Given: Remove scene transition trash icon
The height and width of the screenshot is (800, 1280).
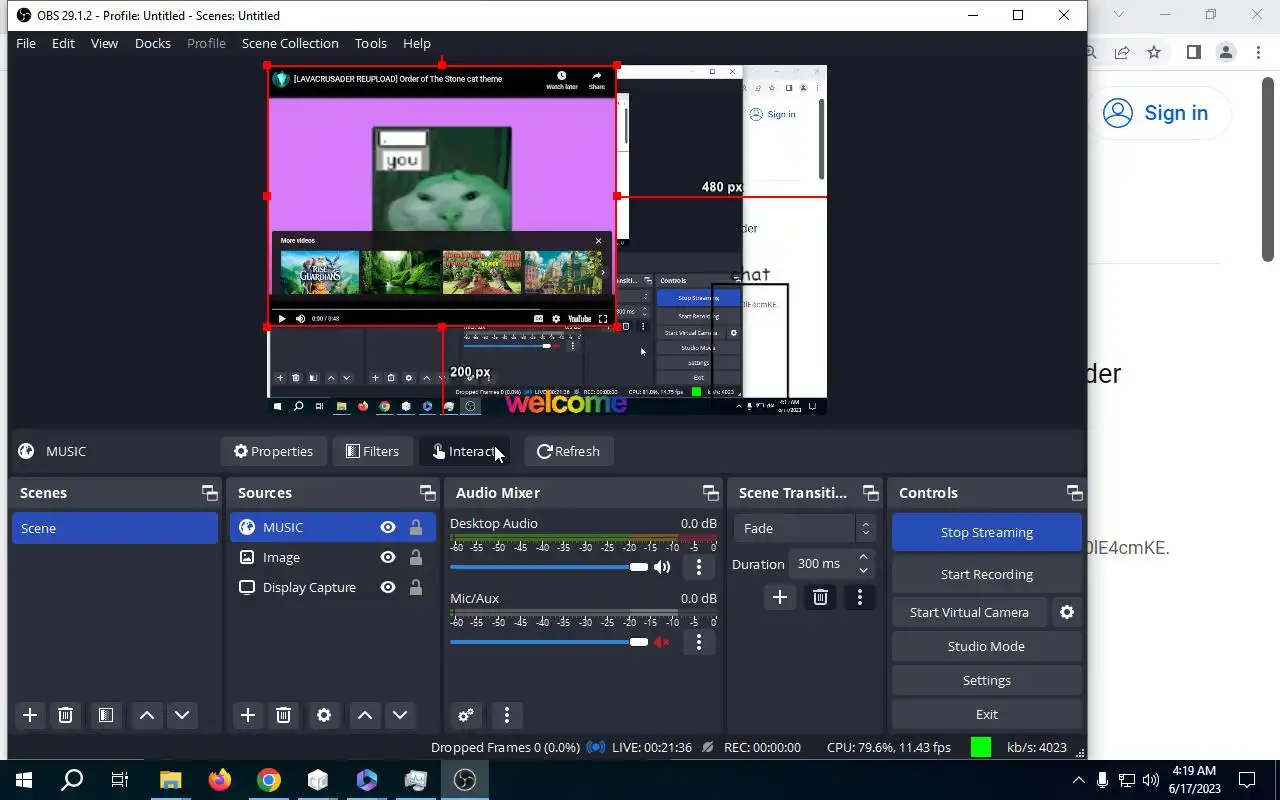Looking at the screenshot, I should click(820, 597).
